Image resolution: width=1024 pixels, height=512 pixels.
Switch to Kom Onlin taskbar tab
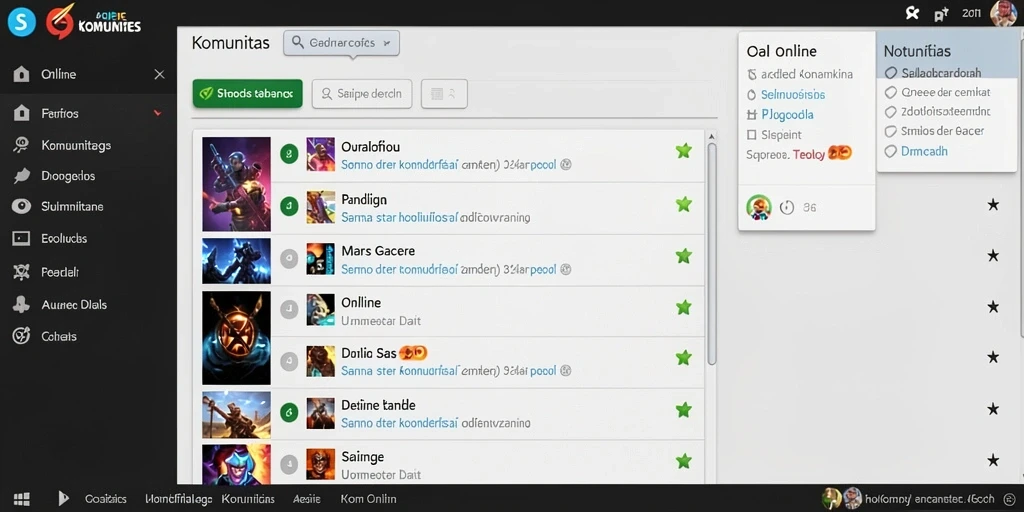pos(368,499)
